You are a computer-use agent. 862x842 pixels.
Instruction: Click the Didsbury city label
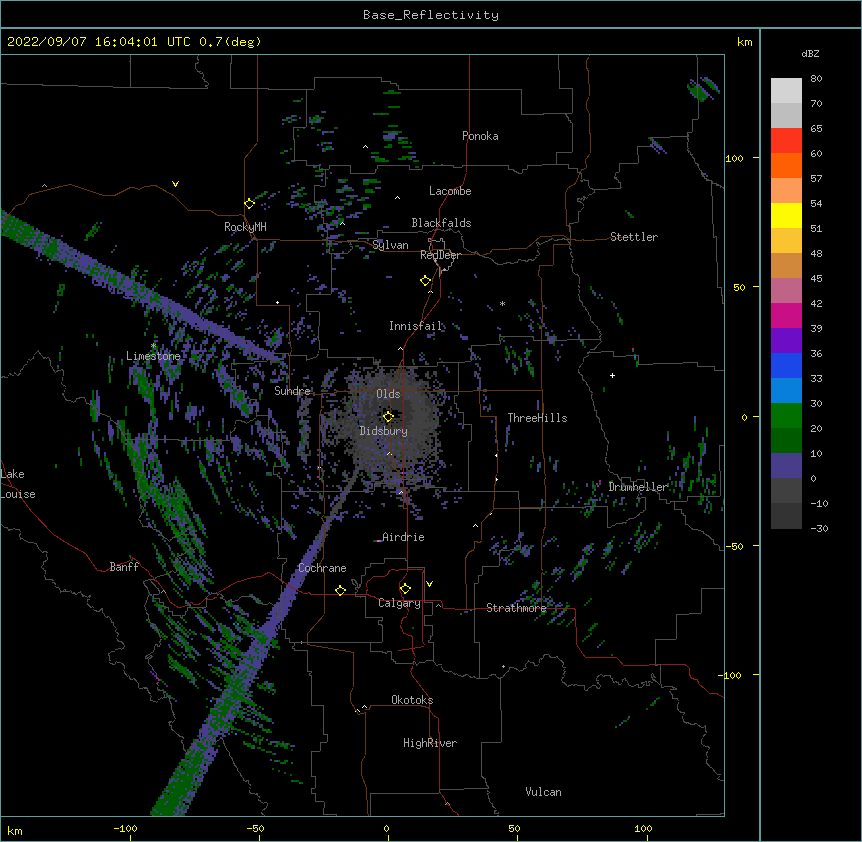(x=384, y=431)
